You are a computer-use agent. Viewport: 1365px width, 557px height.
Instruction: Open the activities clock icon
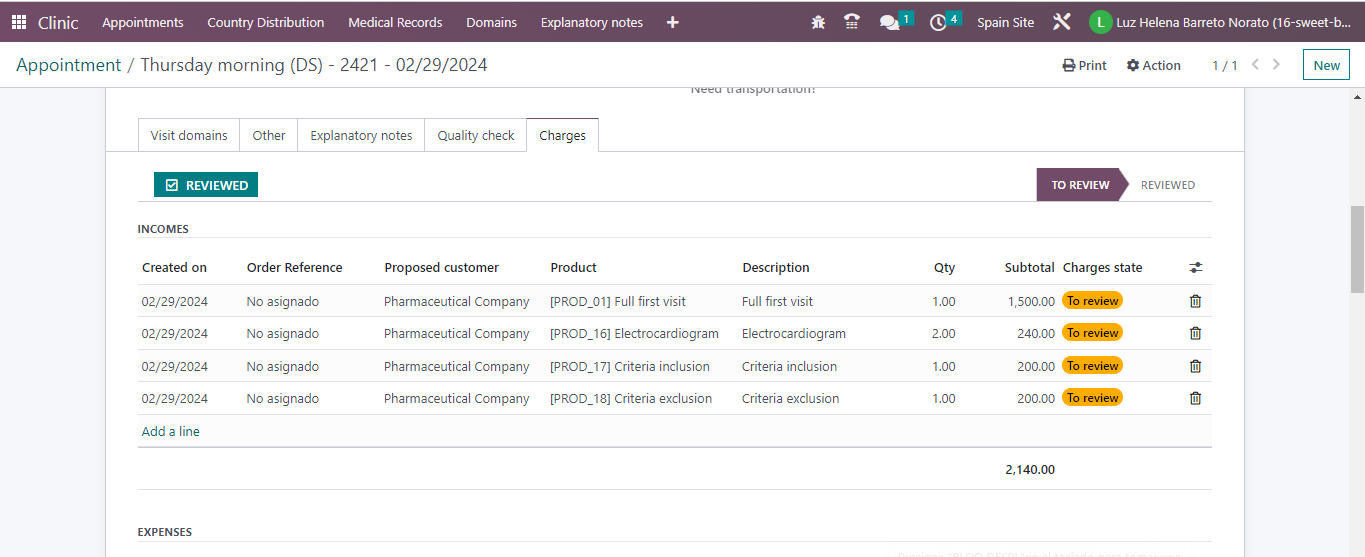[x=938, y=22]
